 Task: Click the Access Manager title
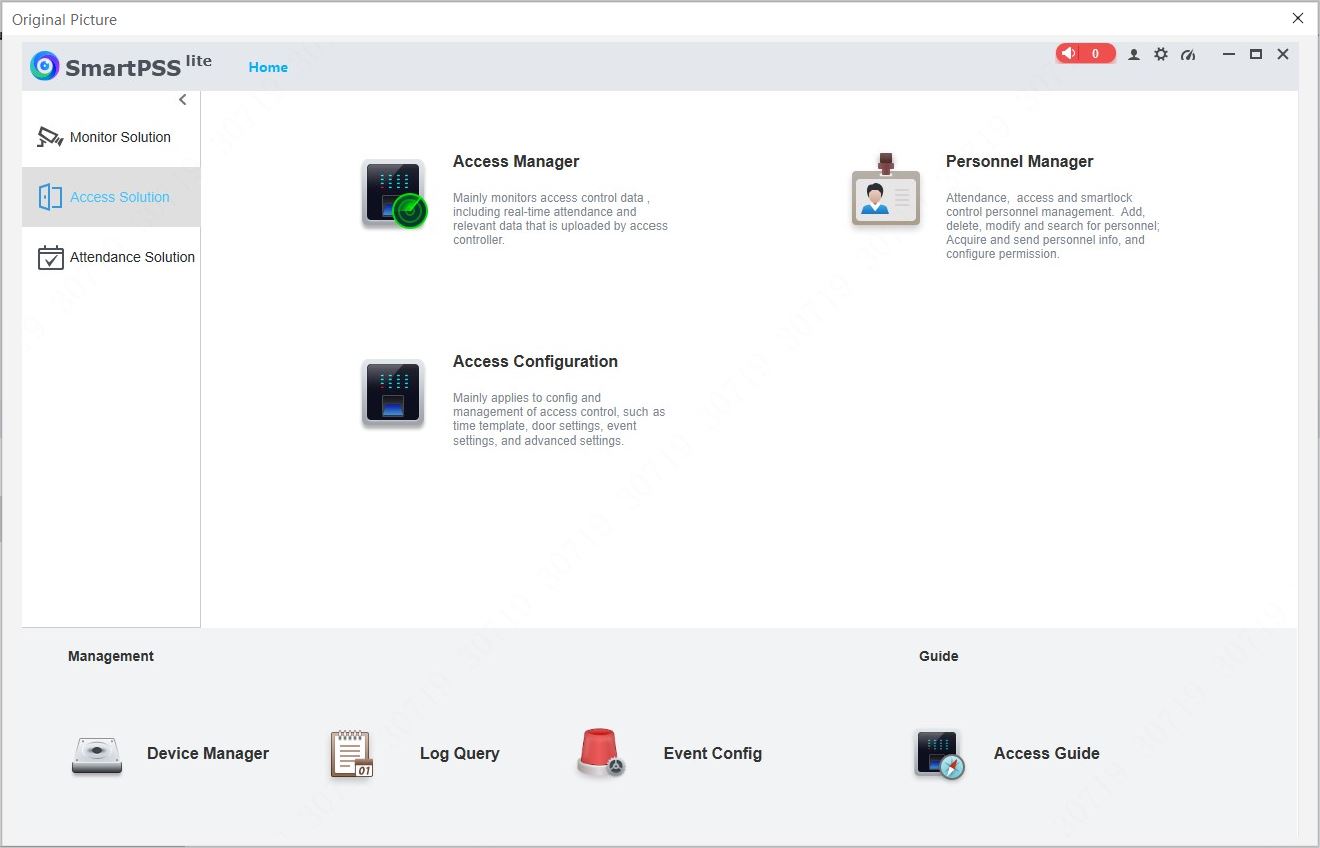[516, 161]
